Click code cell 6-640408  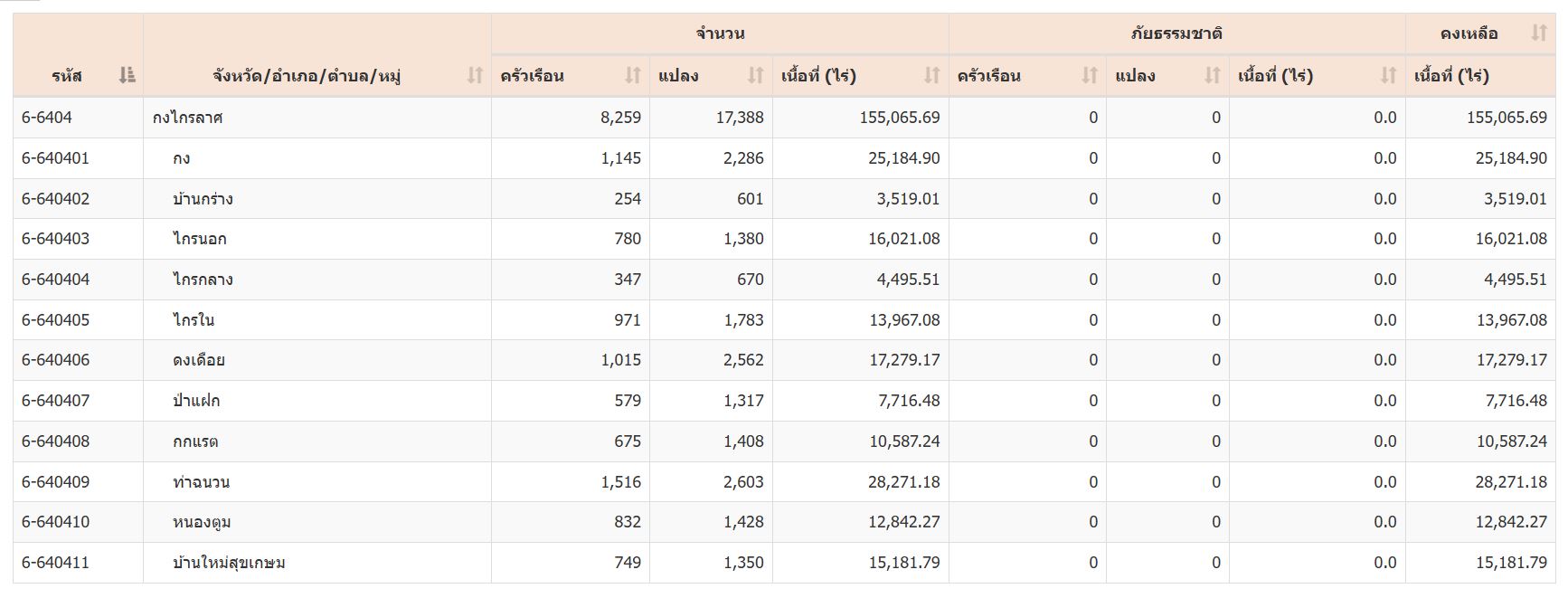[56, 441]
